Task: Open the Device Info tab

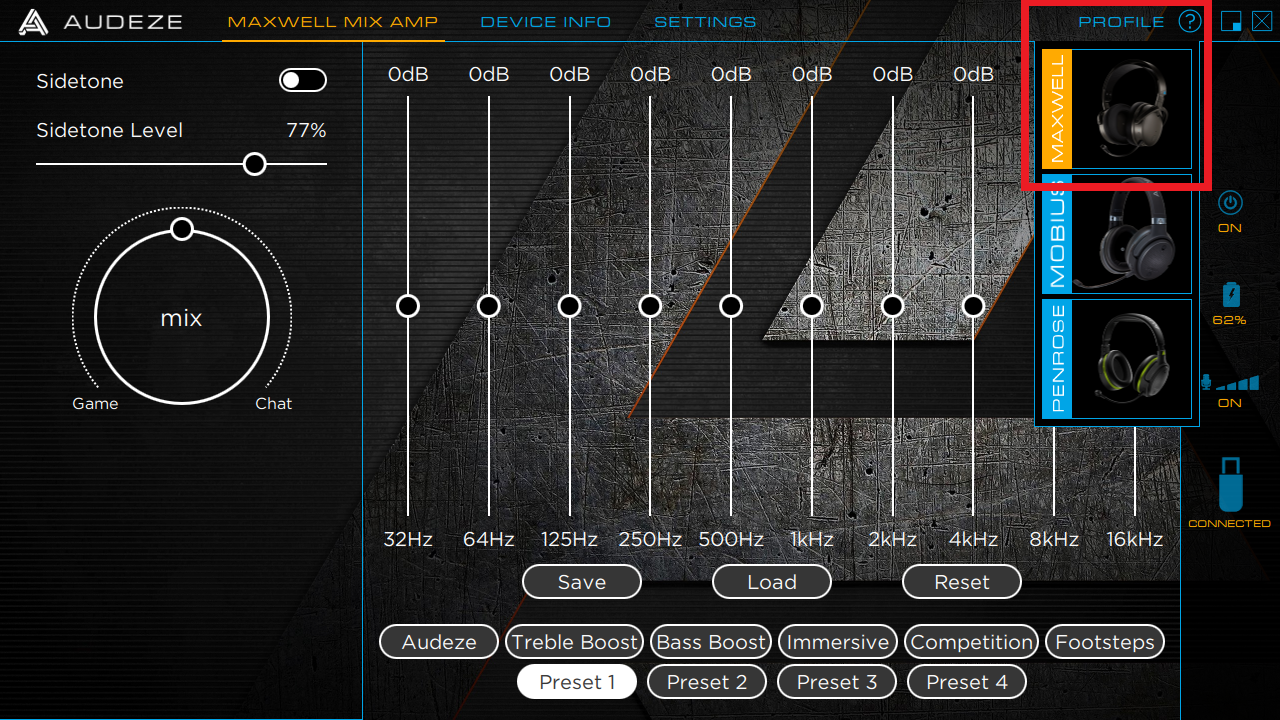Action: coord(546,22)
